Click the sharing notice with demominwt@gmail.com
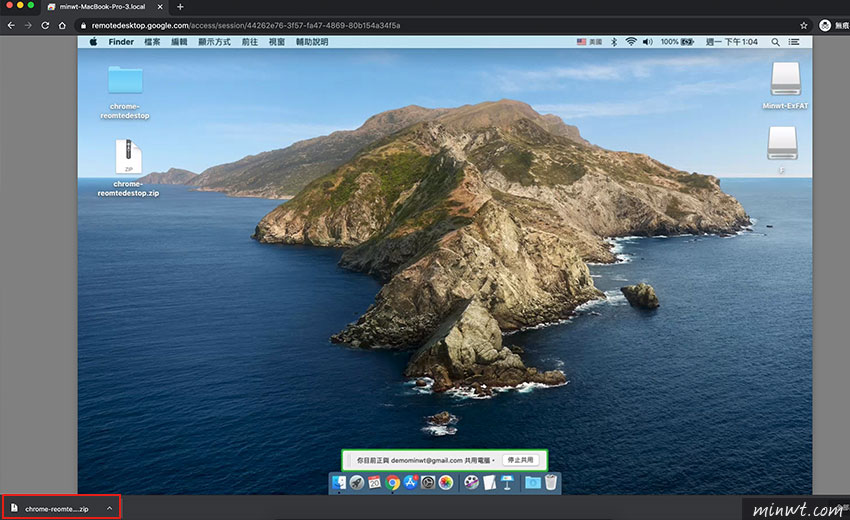Screen dimensions: 850x520 tap(426, 460)
